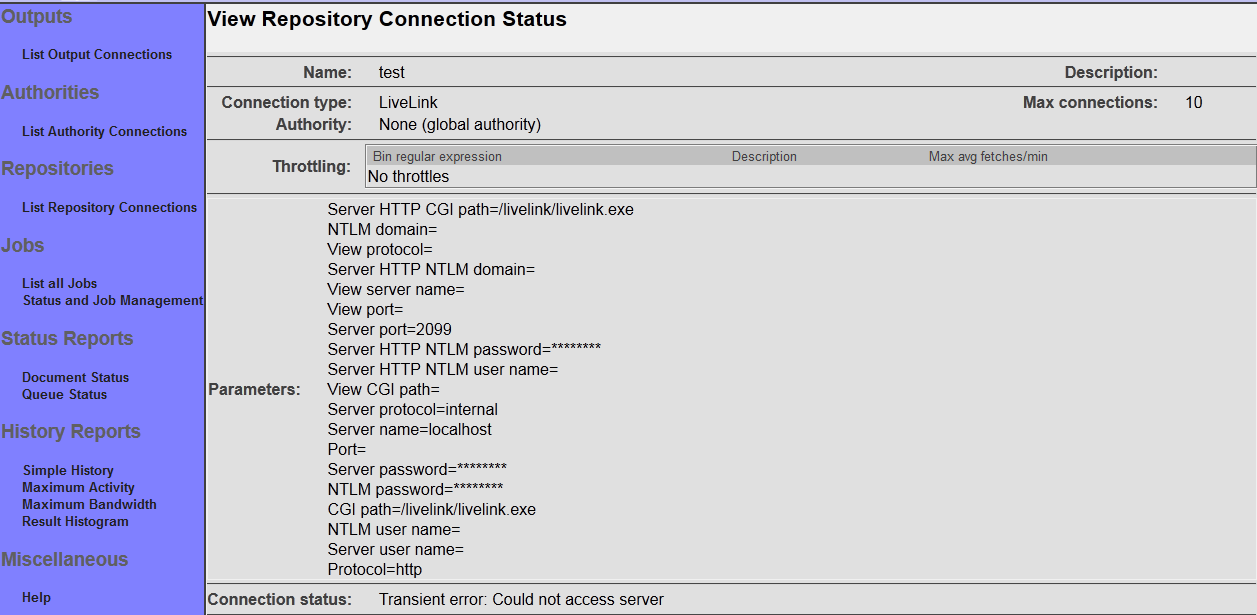Click the Status Reports section heading
This screenshot has width=1257, height=615.
click(x=67, y=339)
